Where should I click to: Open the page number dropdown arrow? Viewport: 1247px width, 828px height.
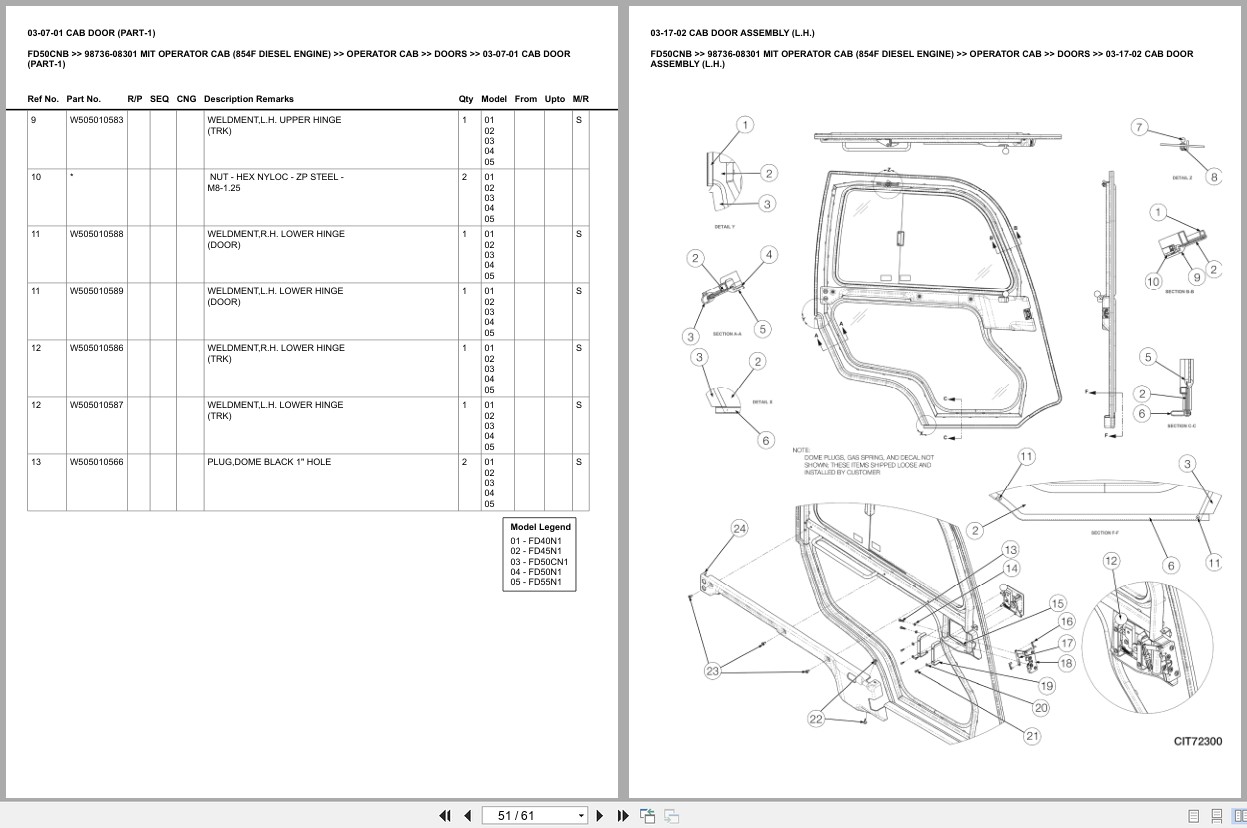pyautogui.click(x=581, y=816)
